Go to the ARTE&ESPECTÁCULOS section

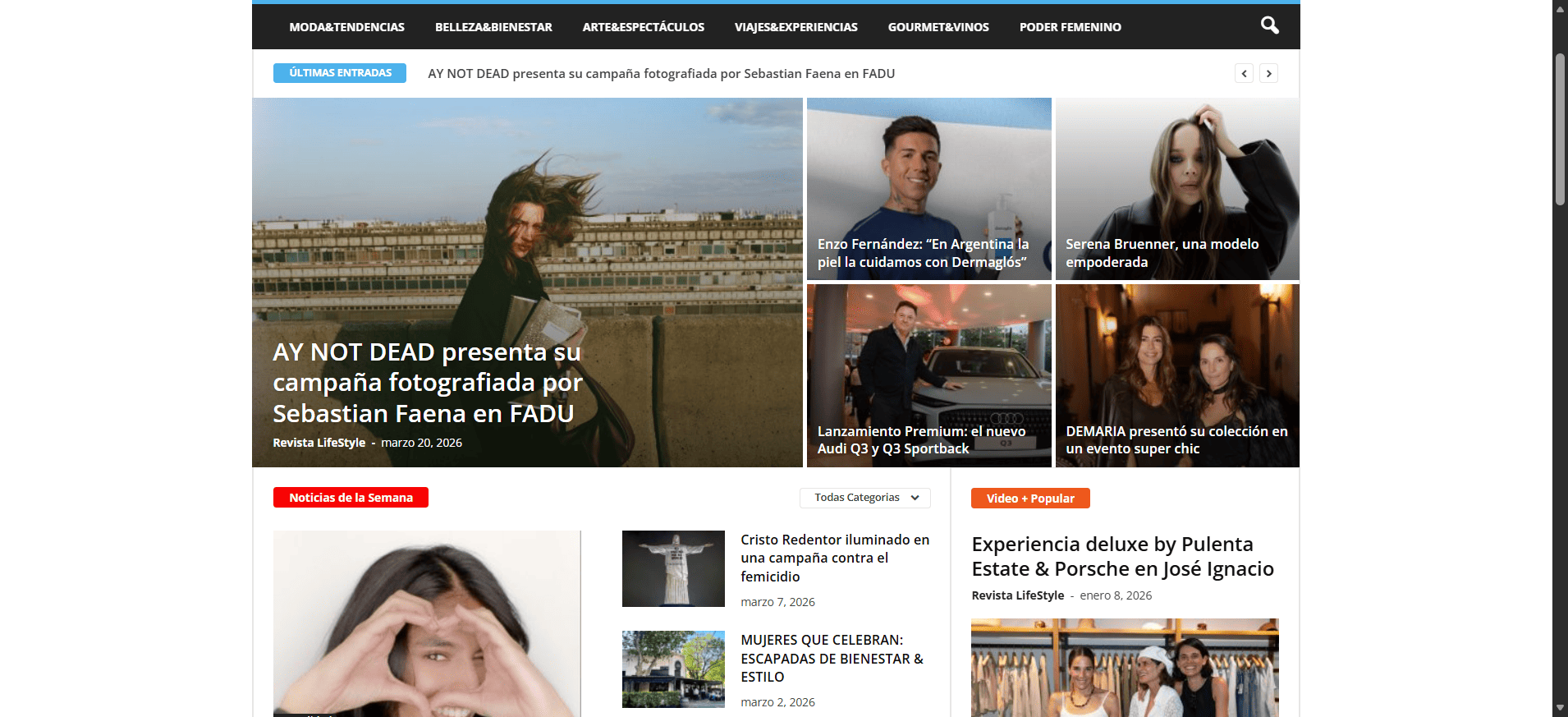(x=643, y=27)
